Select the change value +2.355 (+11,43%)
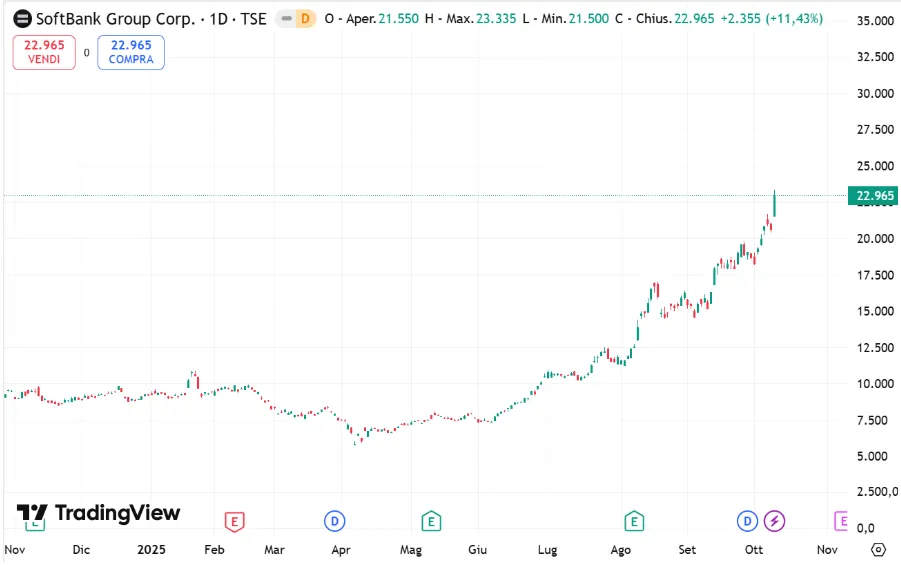The image size is (901, 565). (772, 19)
